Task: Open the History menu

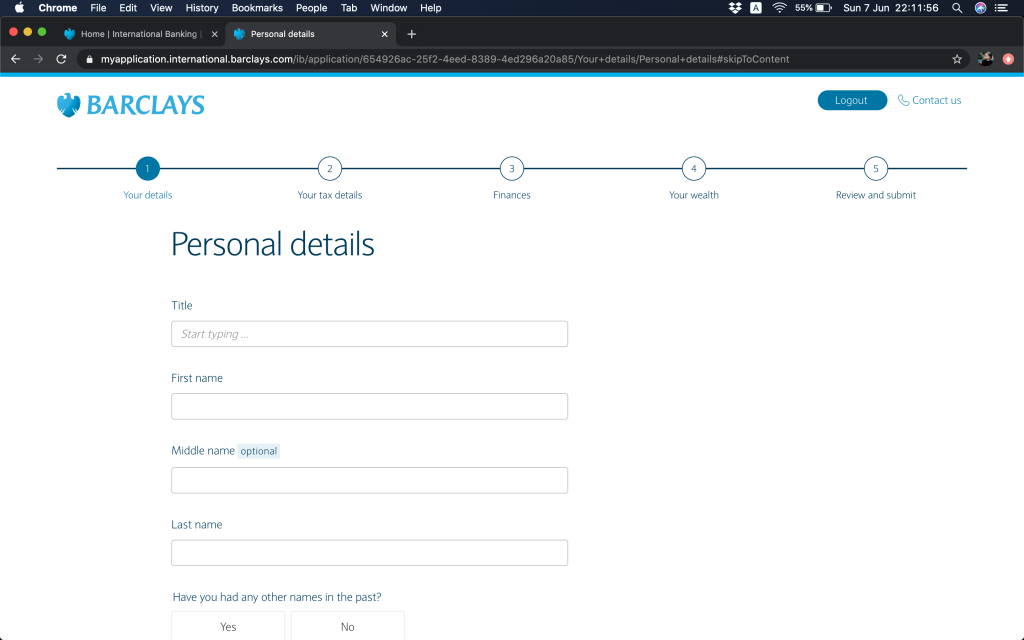Action: pos(202,8)
